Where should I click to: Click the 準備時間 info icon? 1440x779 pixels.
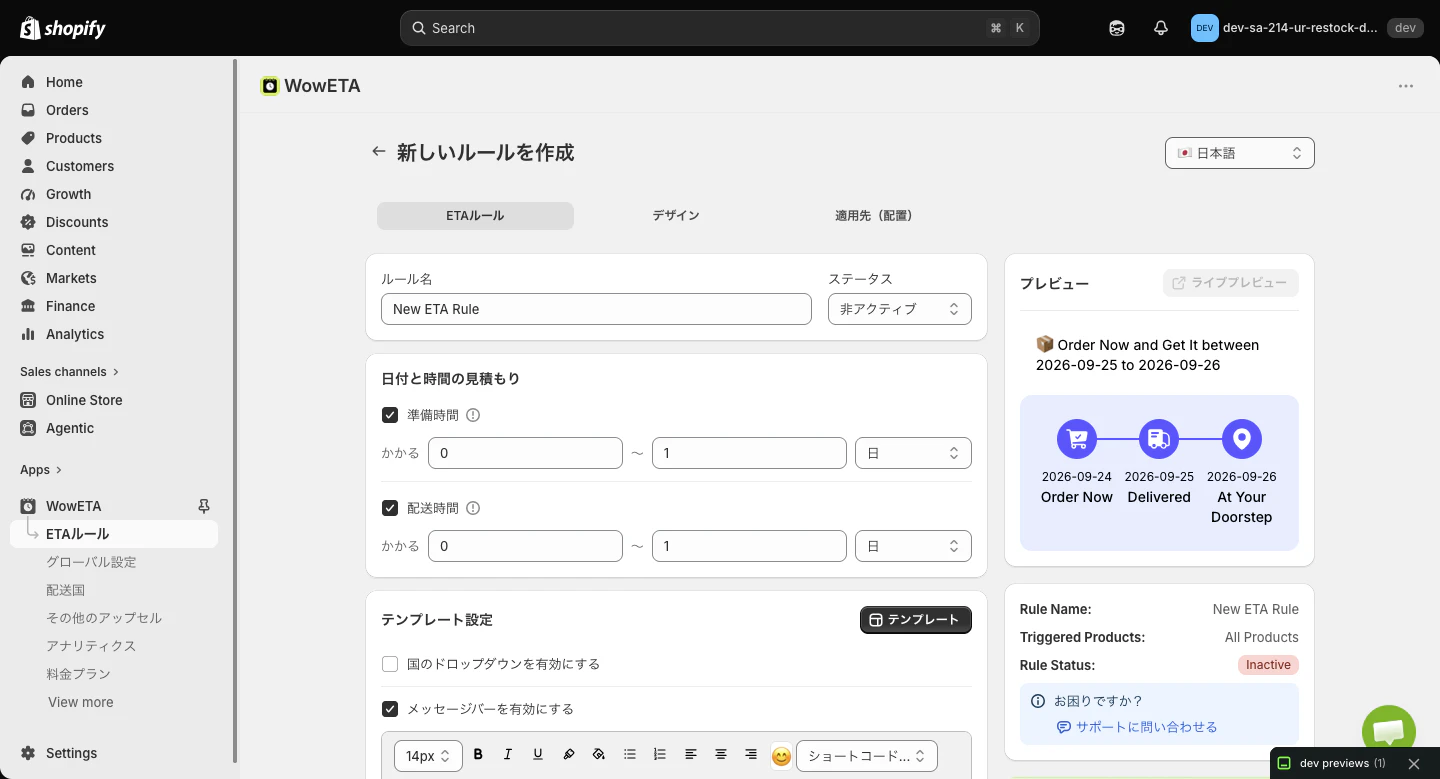(473, 415)
